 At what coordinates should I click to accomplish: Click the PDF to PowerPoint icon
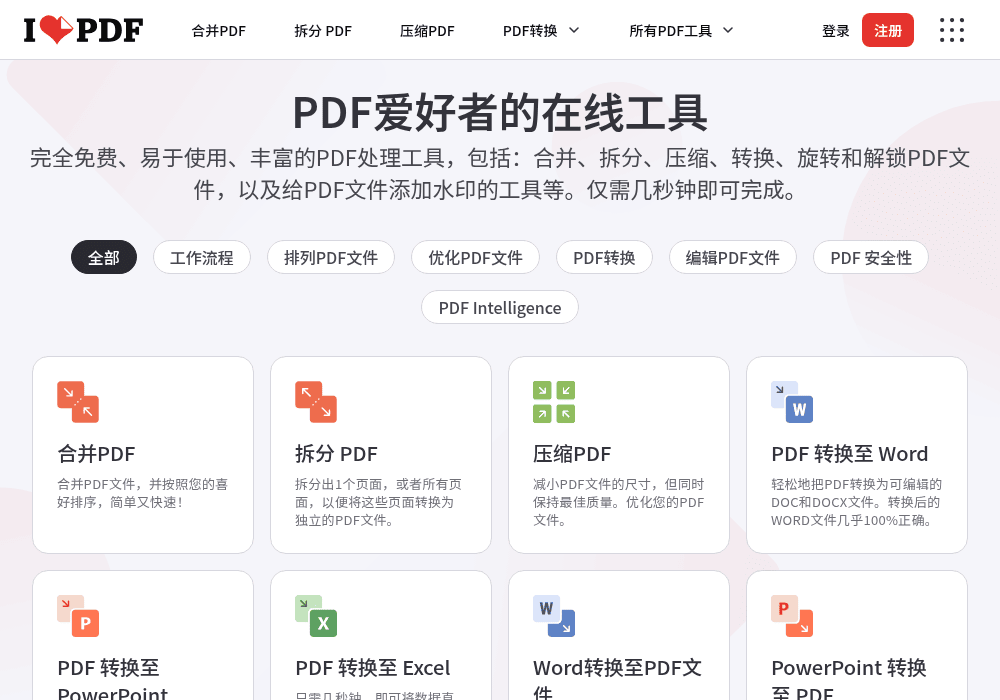(x=78, y=616)
